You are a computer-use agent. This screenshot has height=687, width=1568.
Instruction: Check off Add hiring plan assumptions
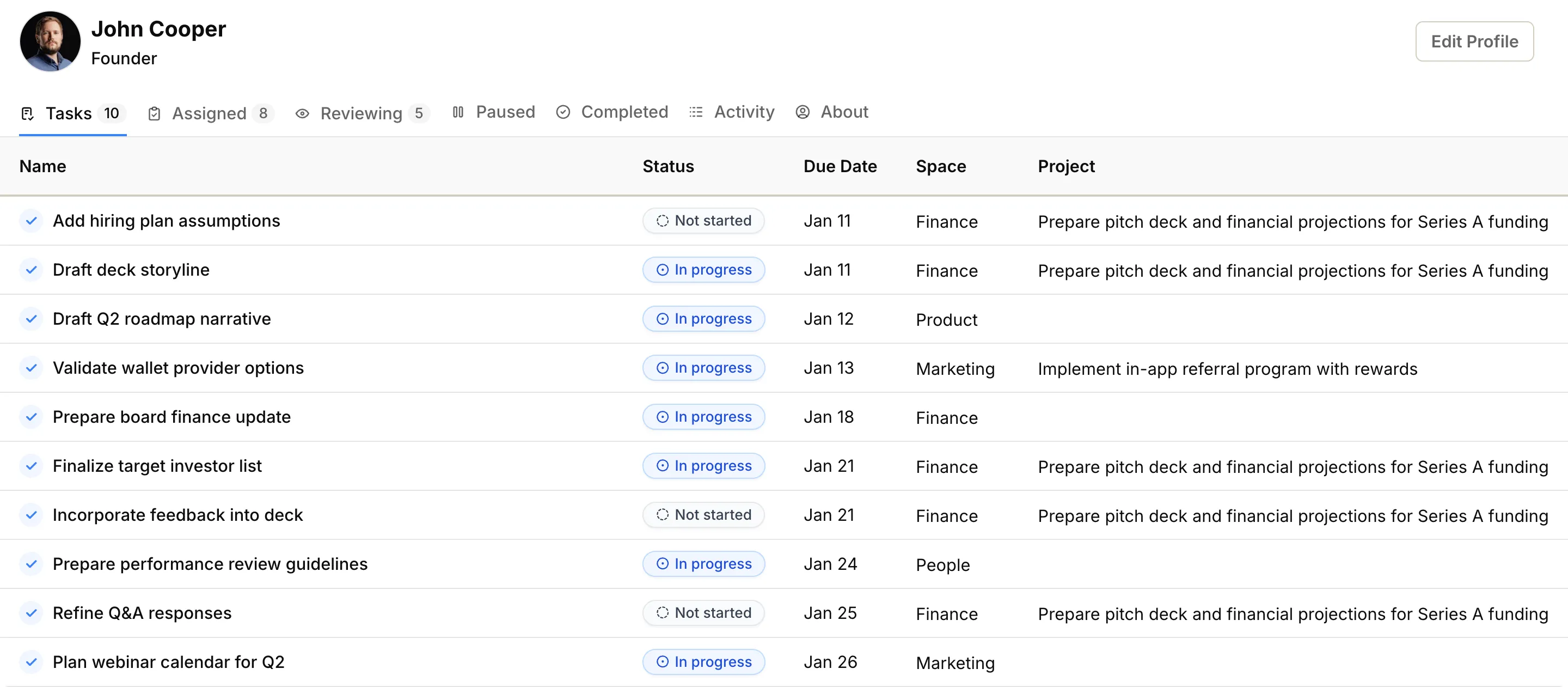pos(32,221)
